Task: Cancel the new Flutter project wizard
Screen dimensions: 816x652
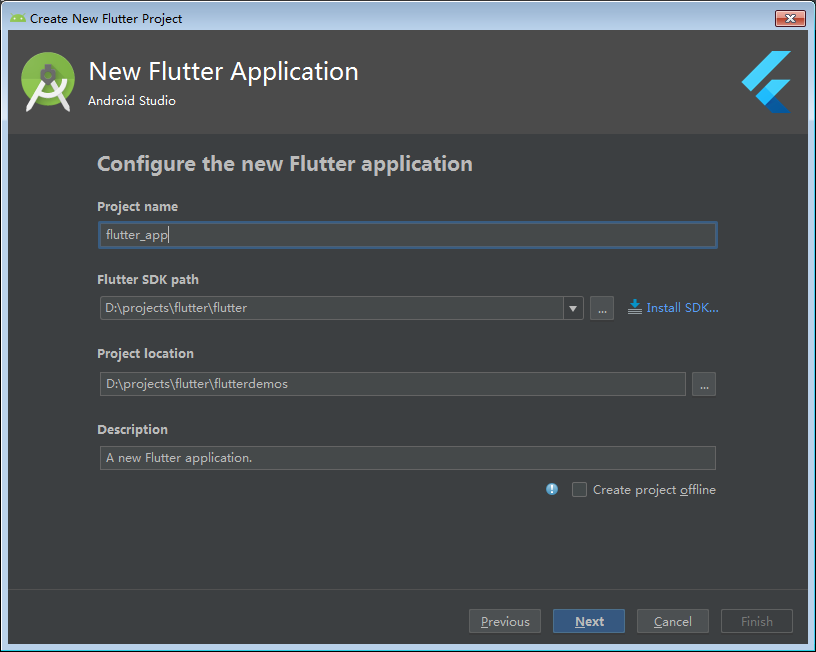Action: [672, 621]
